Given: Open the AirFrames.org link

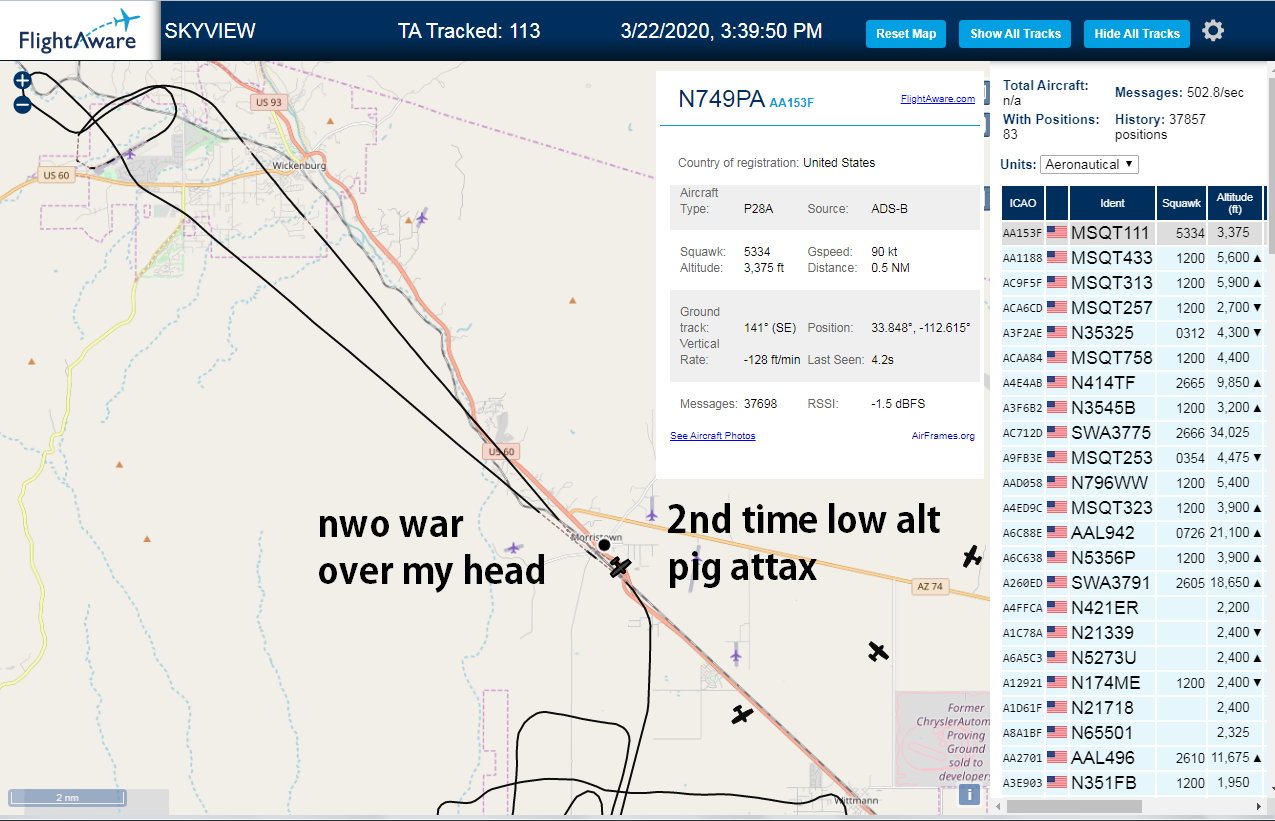Looking at the screenshot, I should click(943, 436).
